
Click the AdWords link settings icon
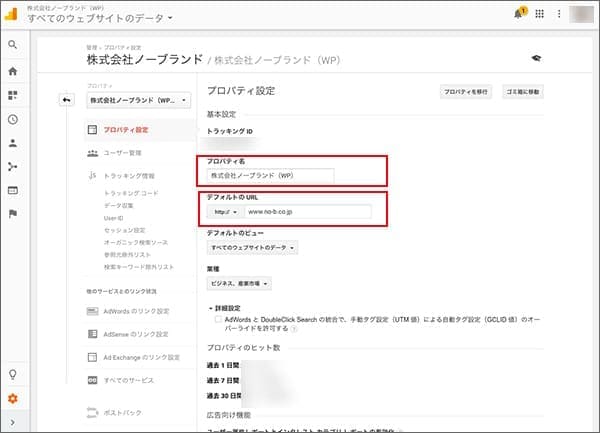tap(92, 311)
